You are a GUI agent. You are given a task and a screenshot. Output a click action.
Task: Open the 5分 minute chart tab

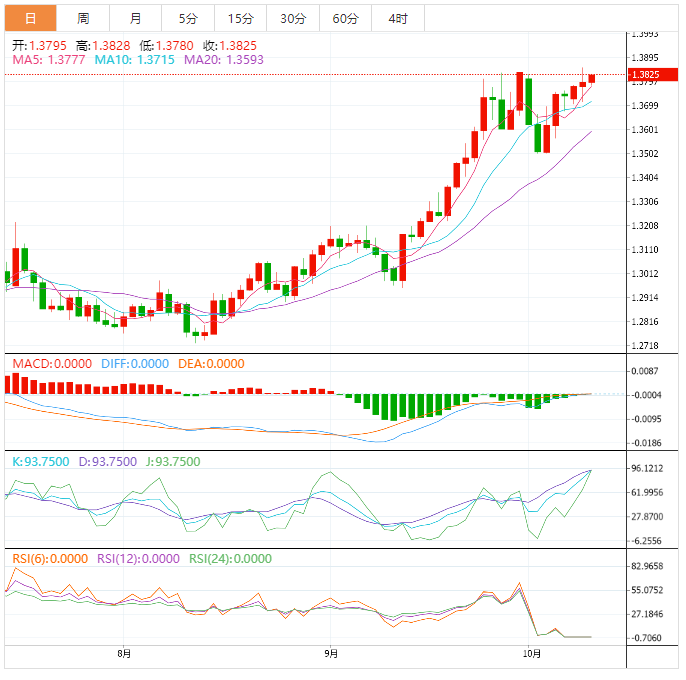[188, 18]
